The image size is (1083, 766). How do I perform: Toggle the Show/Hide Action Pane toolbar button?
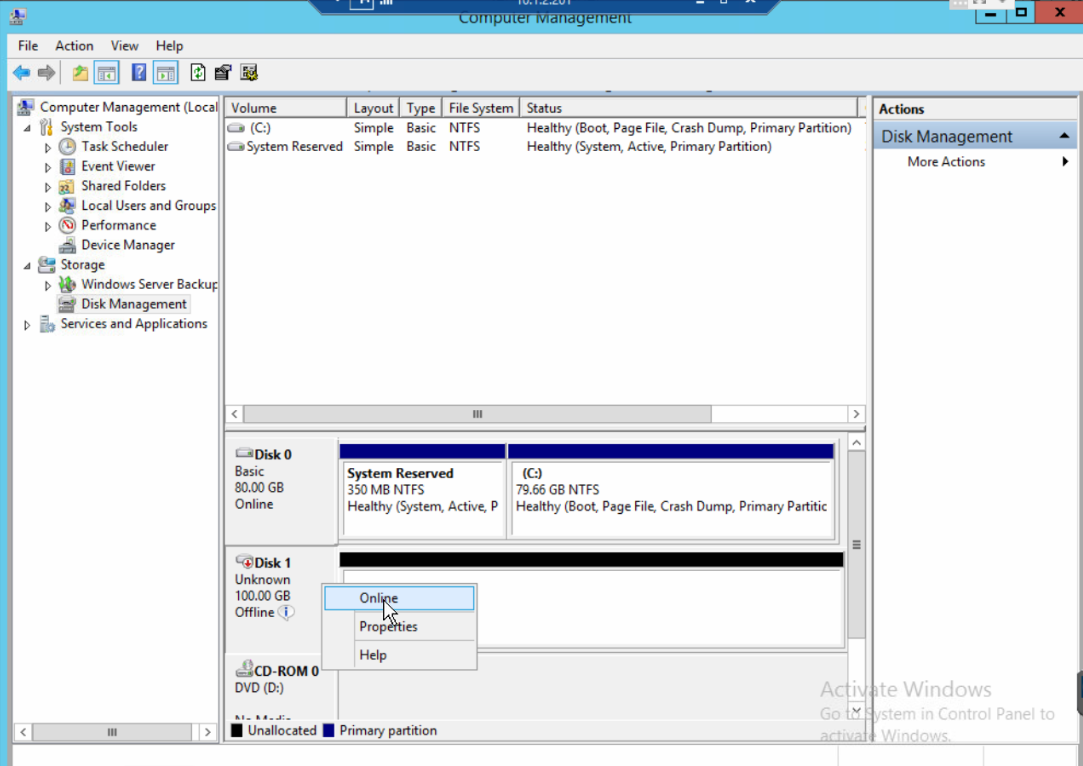coord(166,73)
